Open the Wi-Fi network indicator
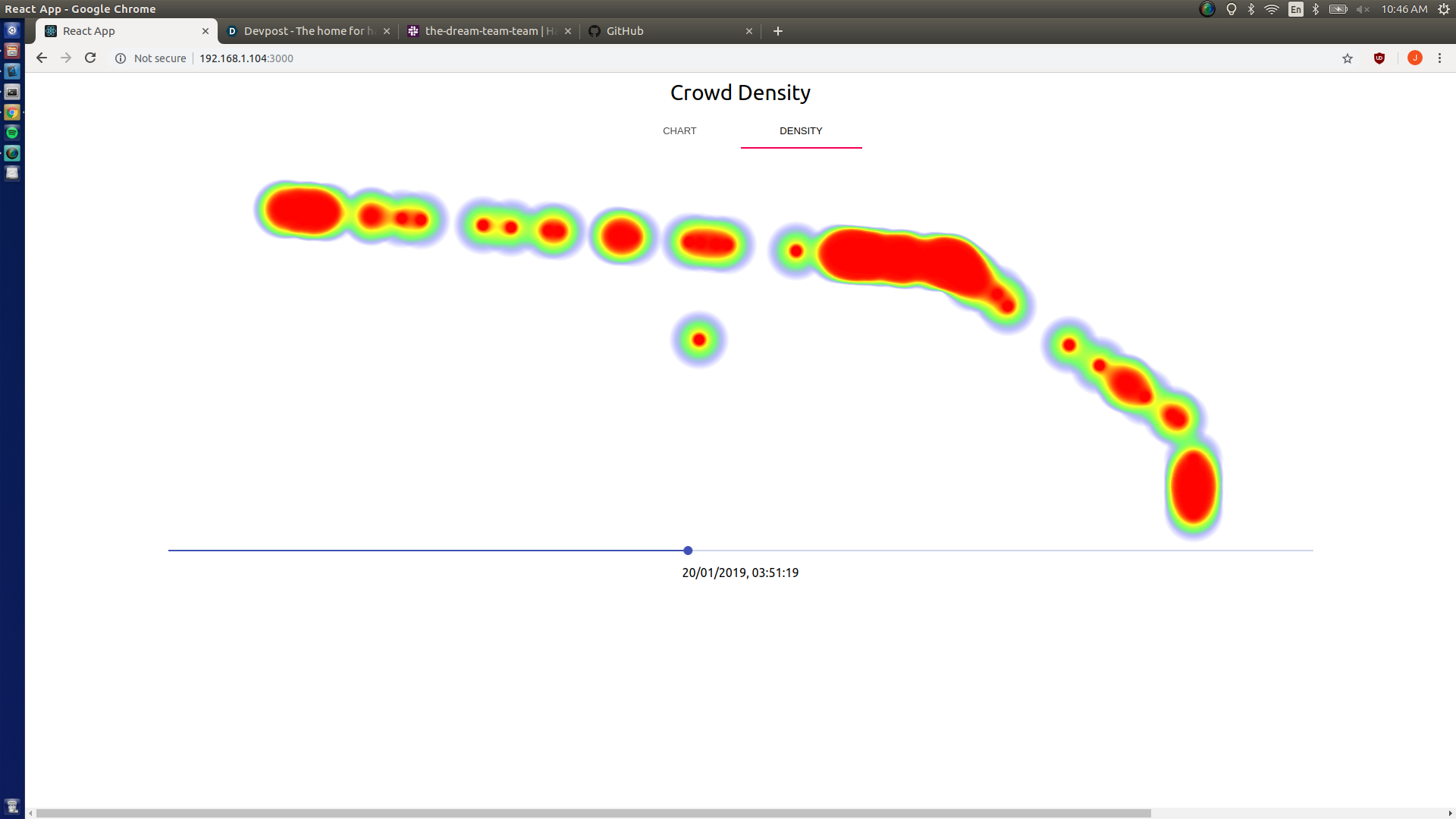Screen dimensions: 1456x819 coord(1272,9)
